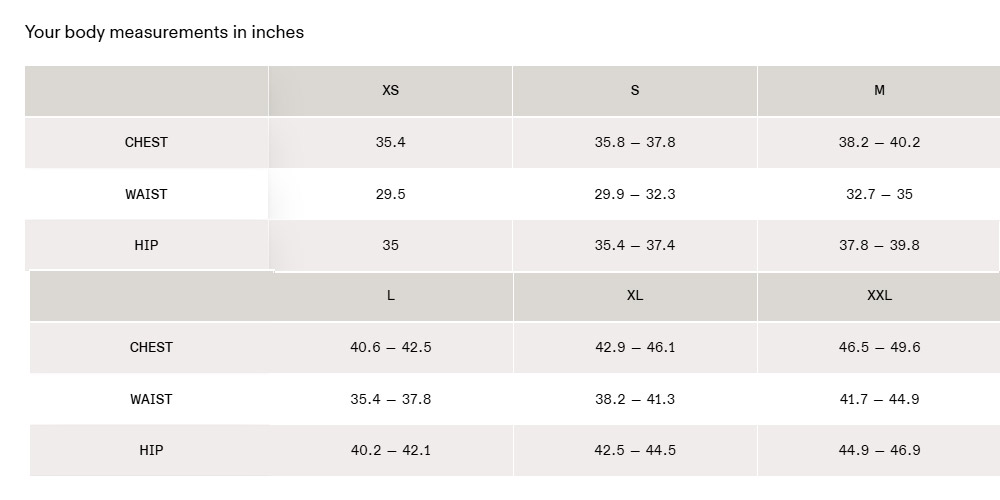Select the XXL hip range 44.9 – 46.9

click(x=879, y=450)
